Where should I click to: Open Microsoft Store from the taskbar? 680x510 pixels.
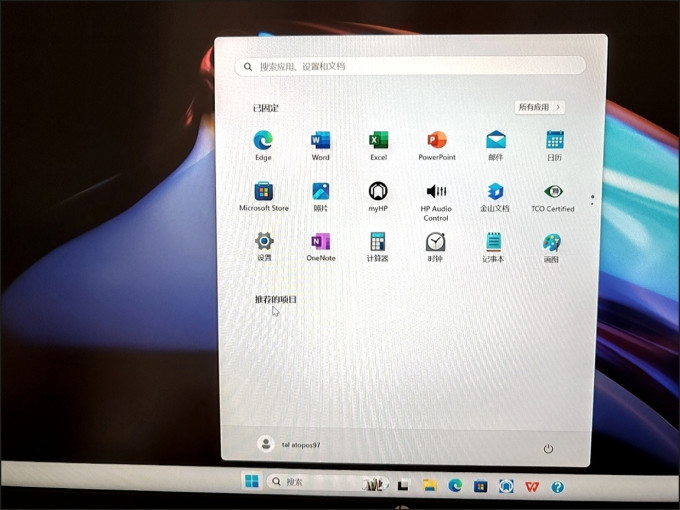480,486
